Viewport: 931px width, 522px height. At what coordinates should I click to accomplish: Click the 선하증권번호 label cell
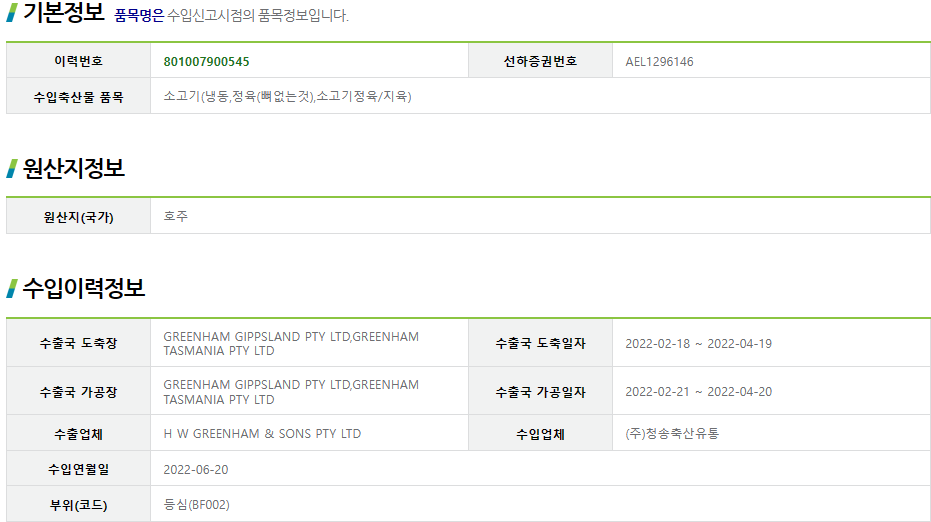540,61
